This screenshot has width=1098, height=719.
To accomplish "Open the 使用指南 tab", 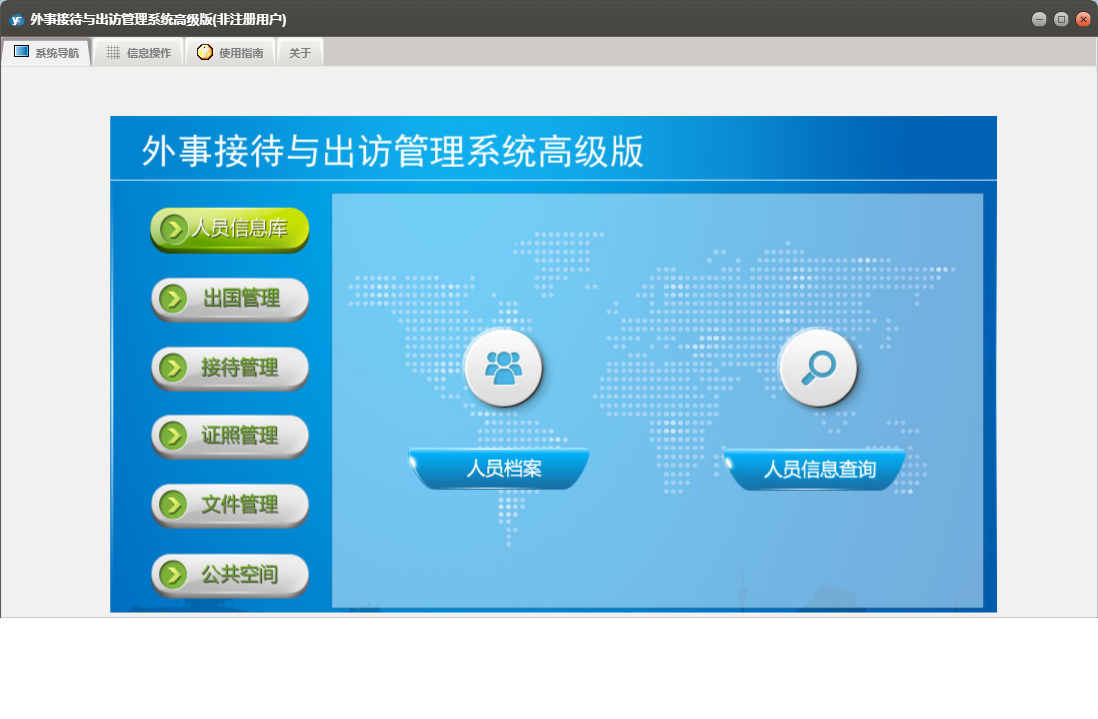I will pos(231,53).
